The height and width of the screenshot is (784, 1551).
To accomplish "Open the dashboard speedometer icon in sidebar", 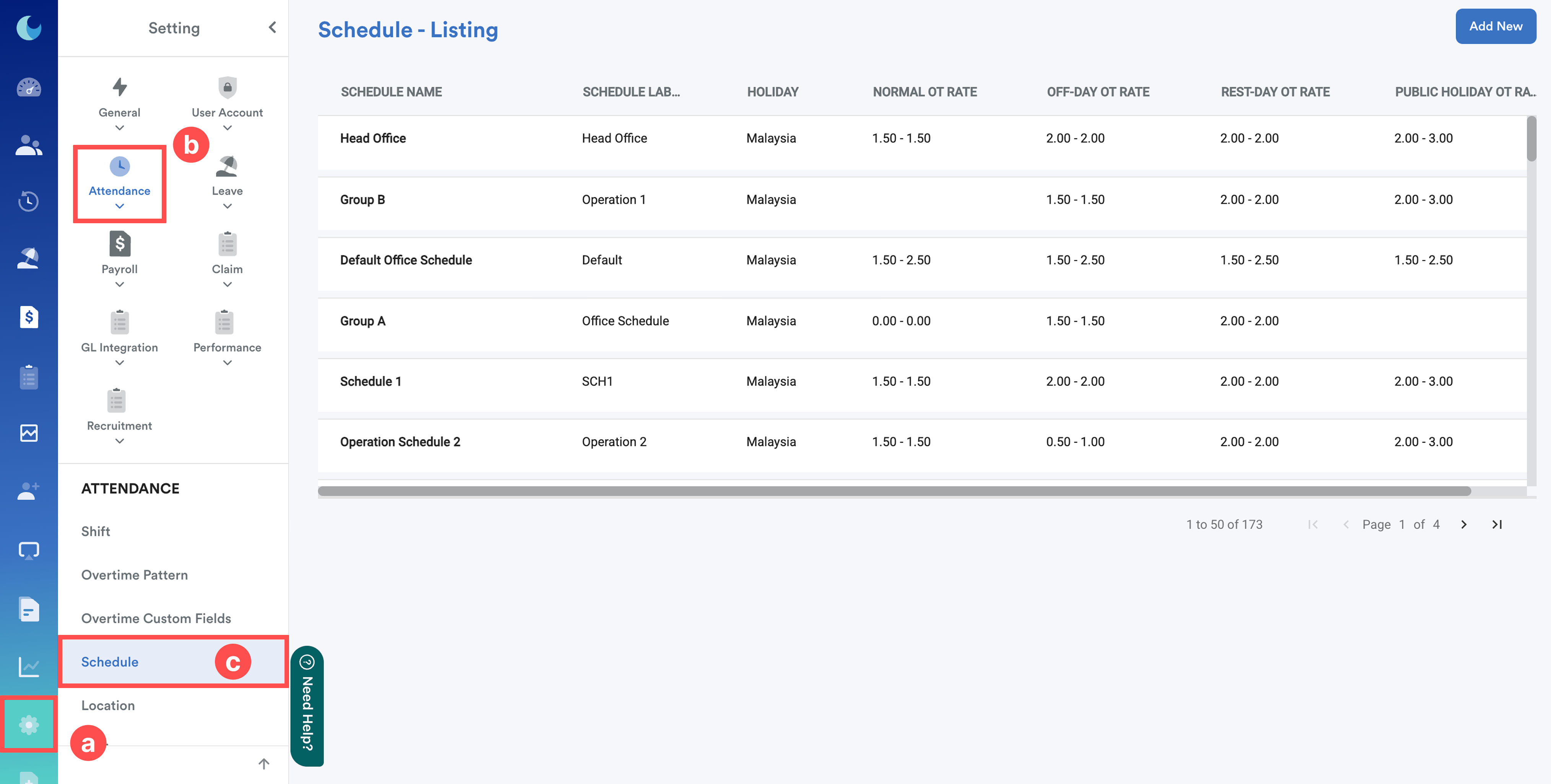I will tap(28, 88).
